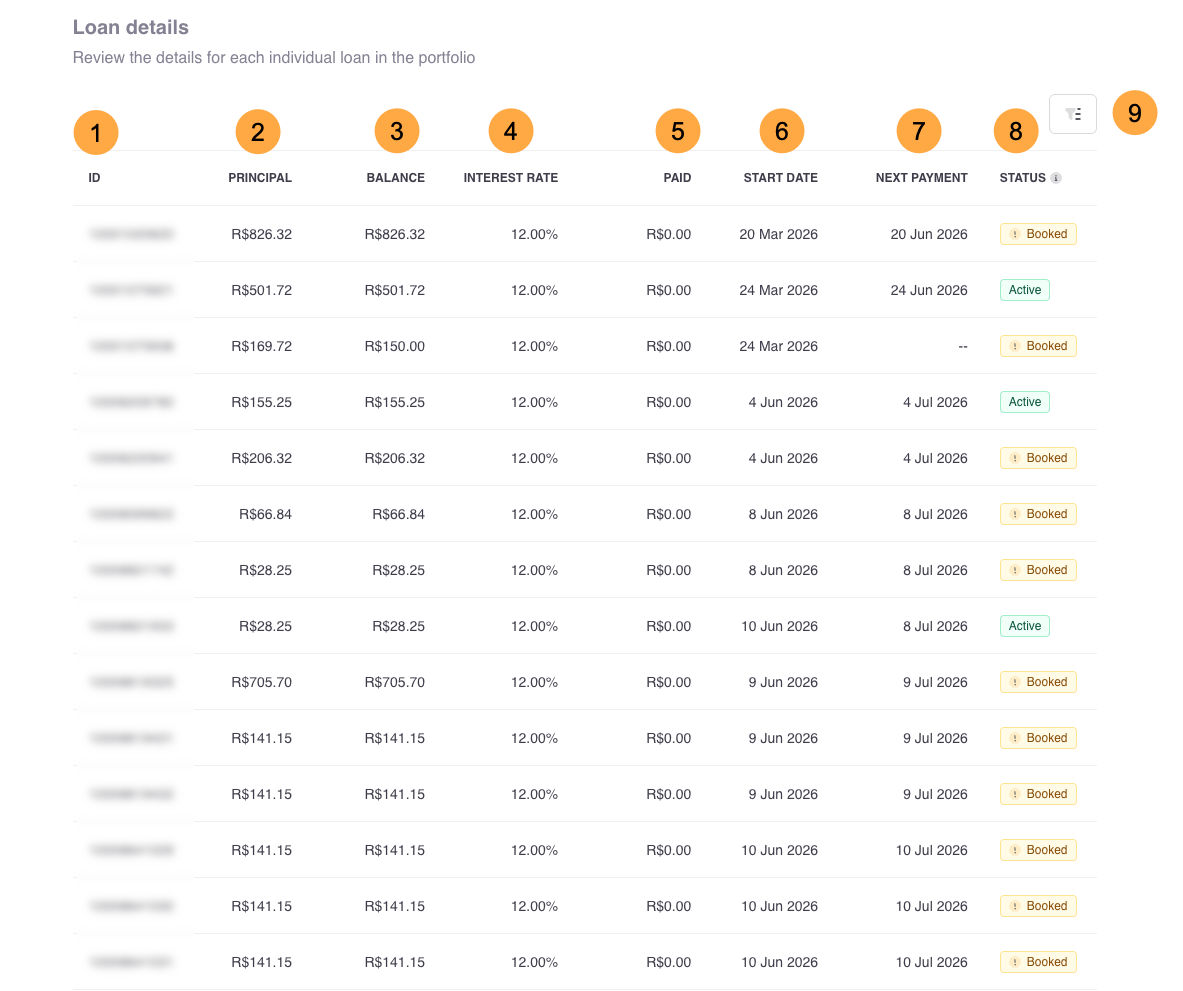Select the balance value R$155.25
Viewport: 1183px width, 991px height.
click(x=395, y=402)
